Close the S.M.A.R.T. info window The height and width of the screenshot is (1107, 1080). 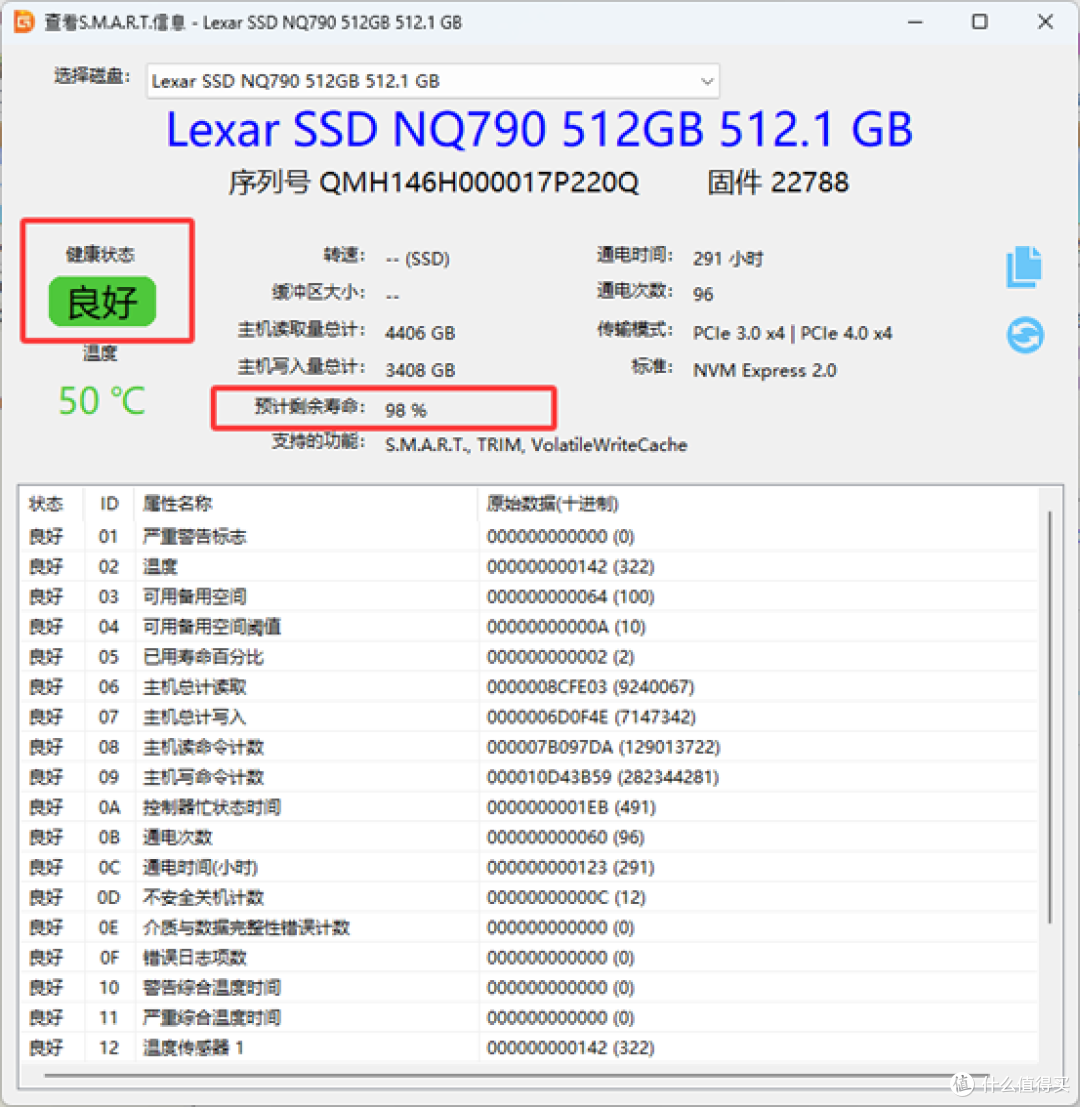tap(1045, 22)
